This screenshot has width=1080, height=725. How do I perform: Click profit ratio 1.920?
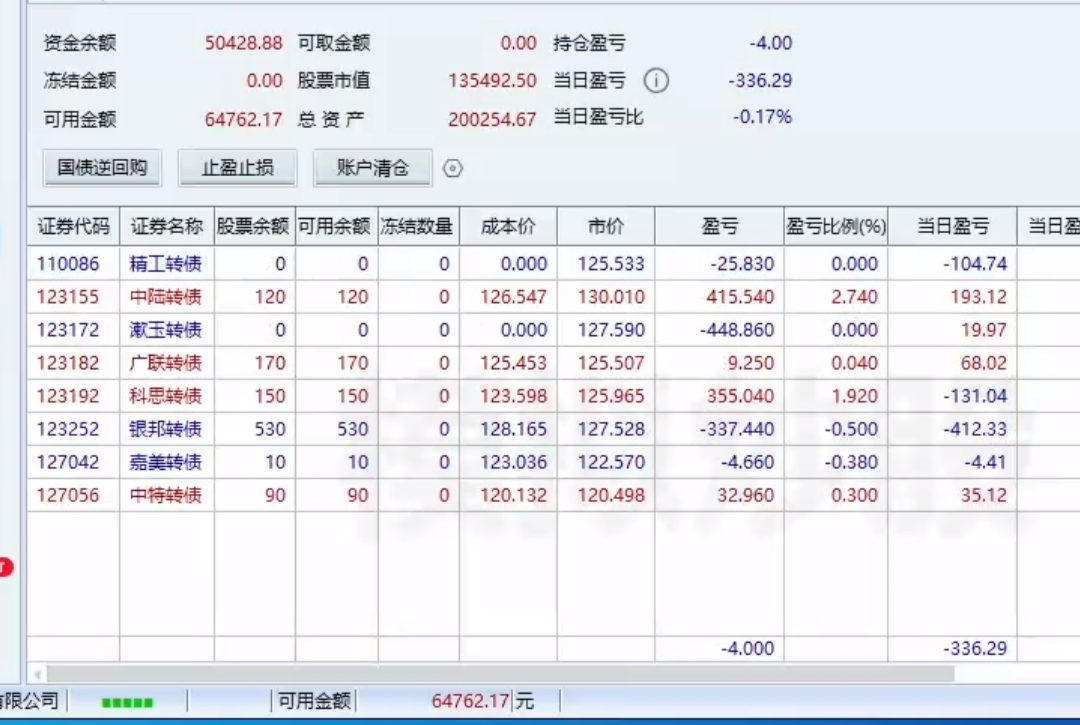pyautogui.click(x=854, y=396)
